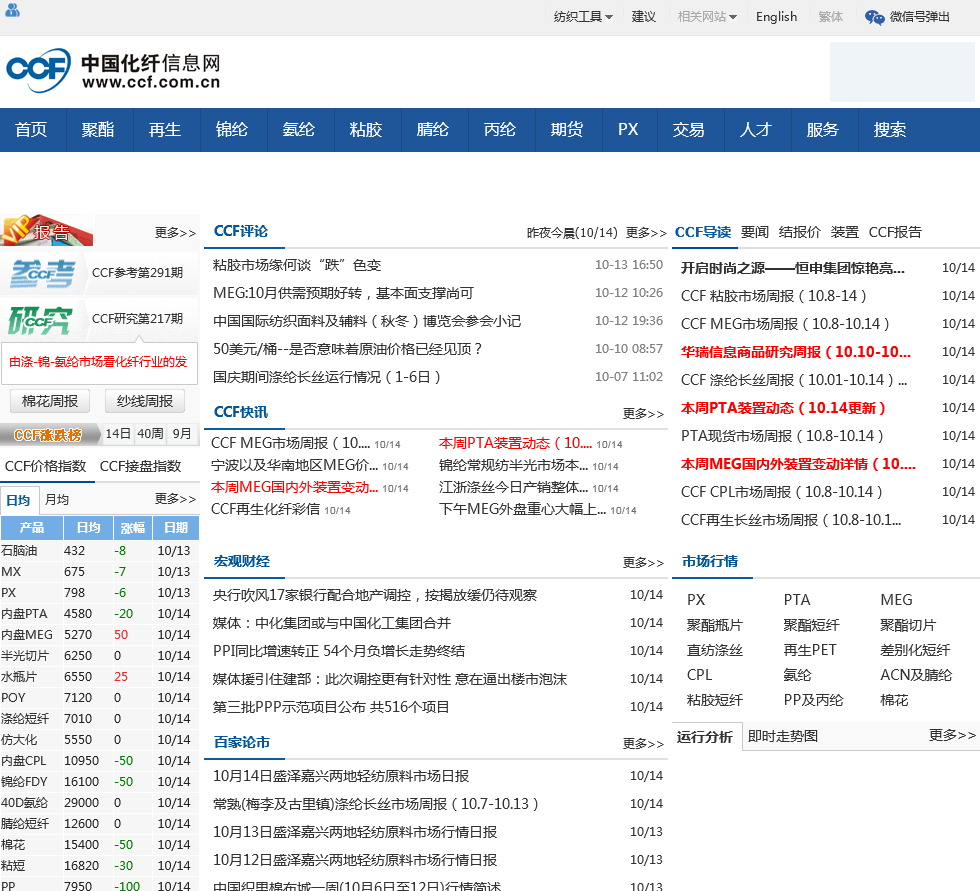
Task: Open PTA market link
Action: [x=797, y=600]
